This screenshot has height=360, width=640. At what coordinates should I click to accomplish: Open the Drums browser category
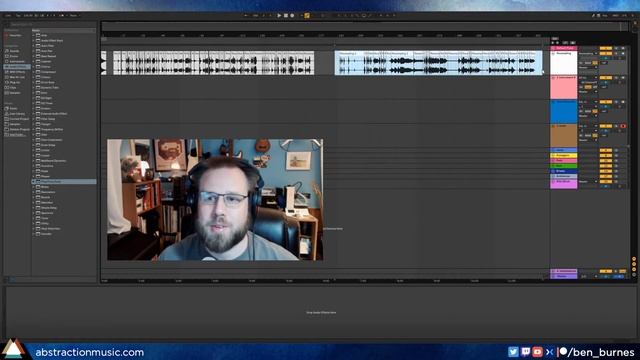(14, 56)
